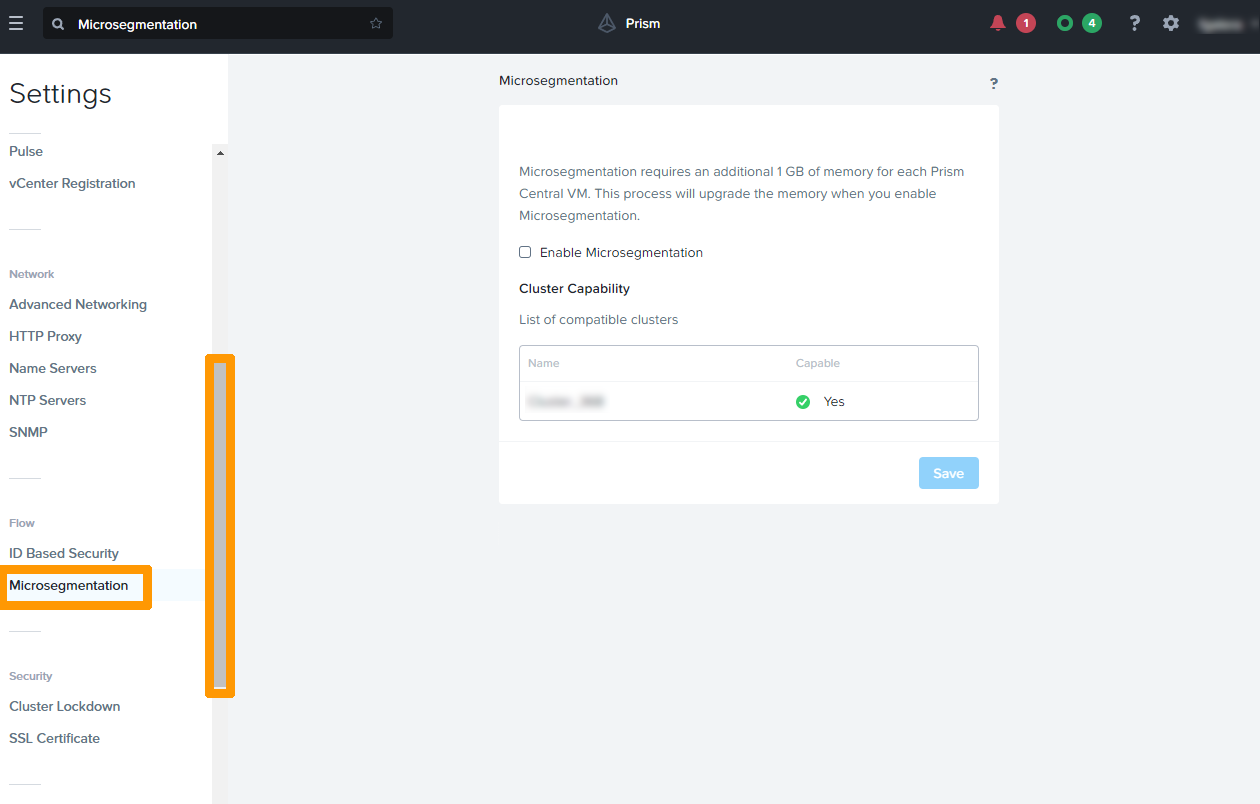The width and height of the screenshot is (1260, 804).
Task: Click the Microsegmentation panel help icon
Action: [993, 83]
